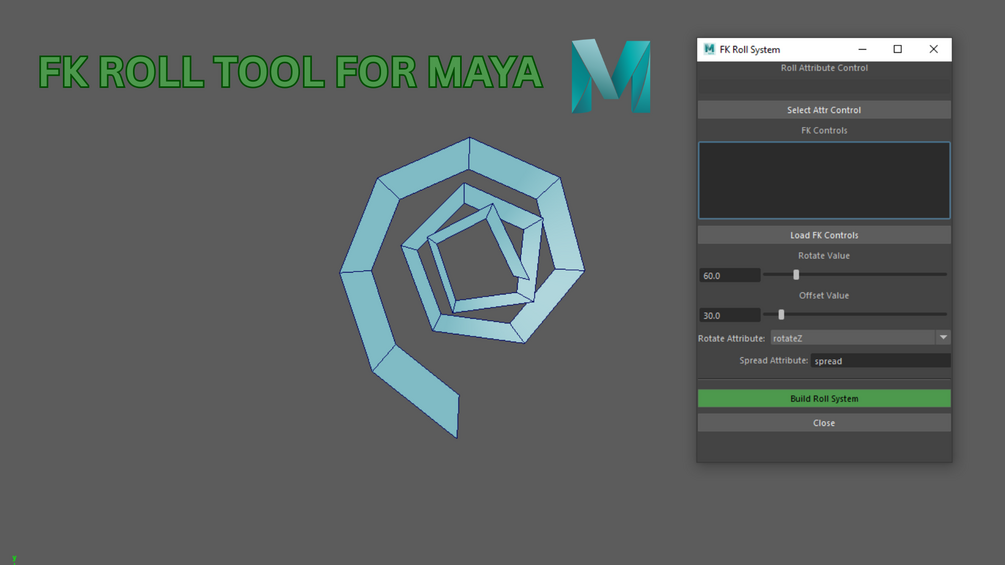Click the 'Spread Attribute:' label

pyautogui.click(x=774, y=361)
